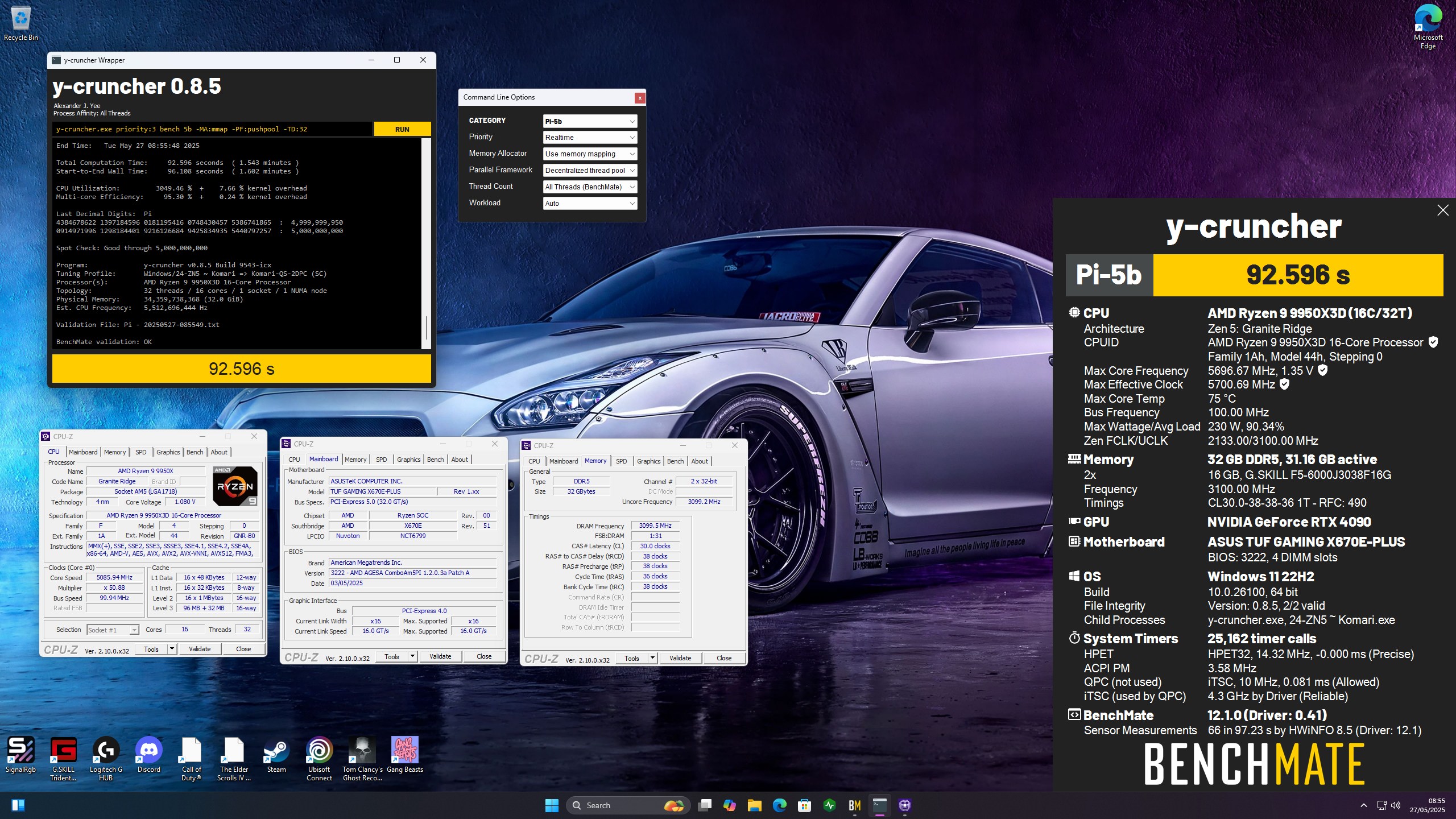This screenshot has width=1456, height=819.
Task: Expand the Memory Allocator dropdown
Action: tap(590, 154)
